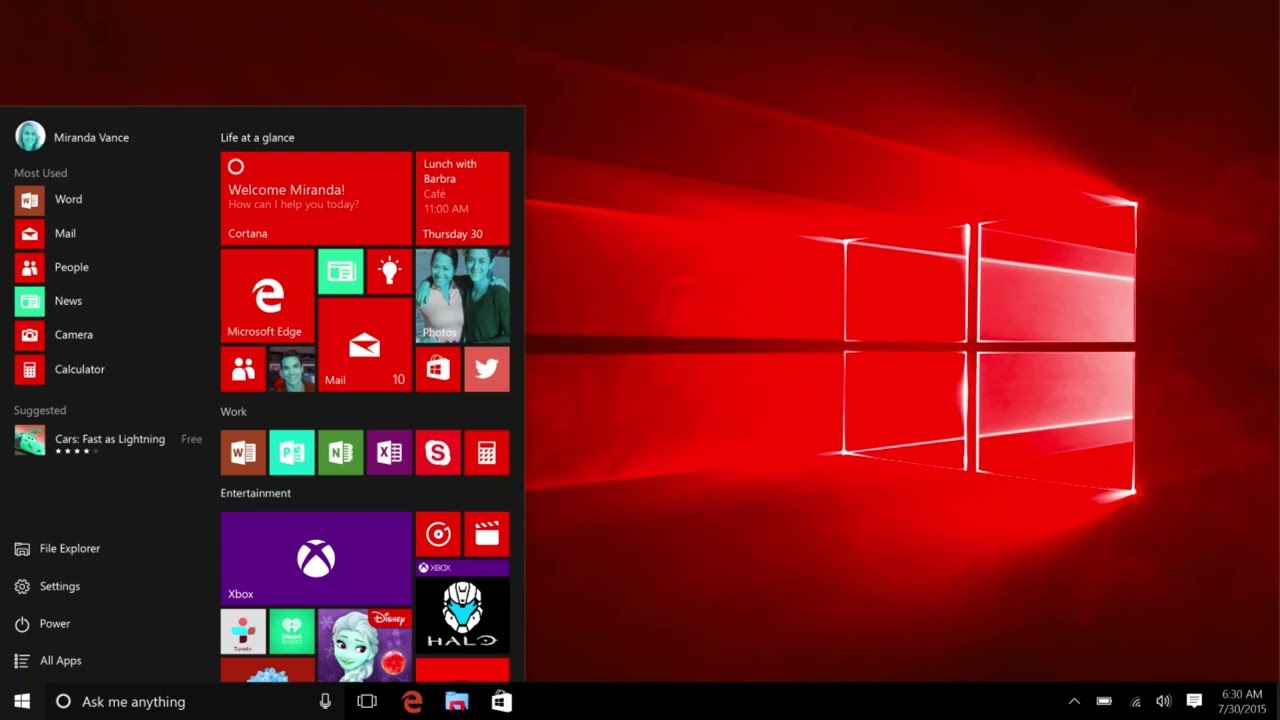Open Mail from Most Used list
The width and height of the screenshot is (1280, 720).
click(x=108, y=233)
